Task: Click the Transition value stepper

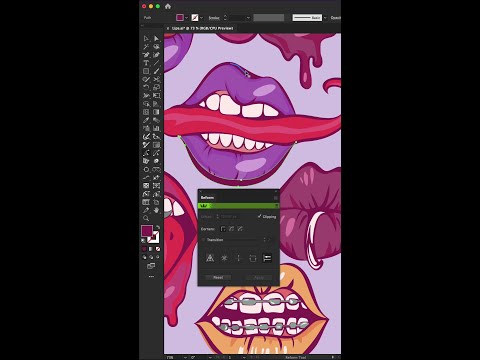Action: (265, 240)
